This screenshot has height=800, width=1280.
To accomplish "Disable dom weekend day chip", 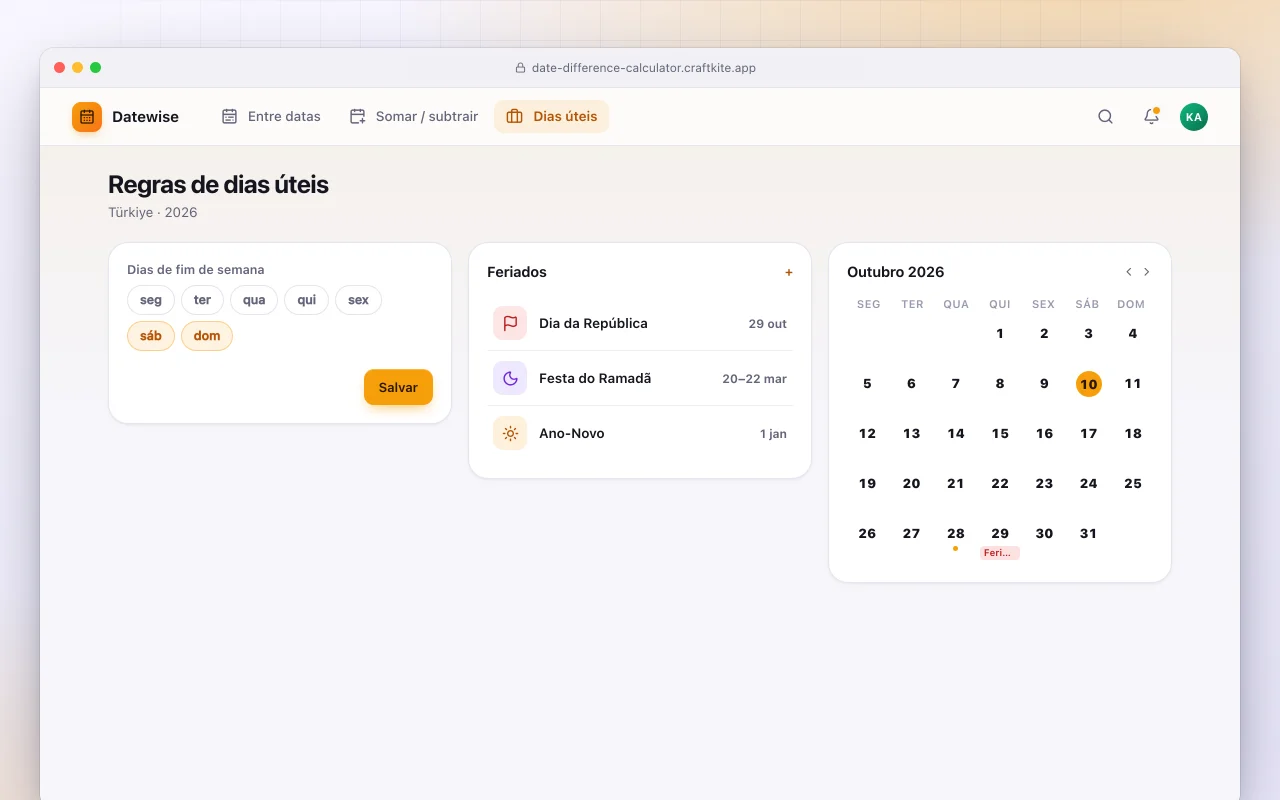I will [207, 336].
